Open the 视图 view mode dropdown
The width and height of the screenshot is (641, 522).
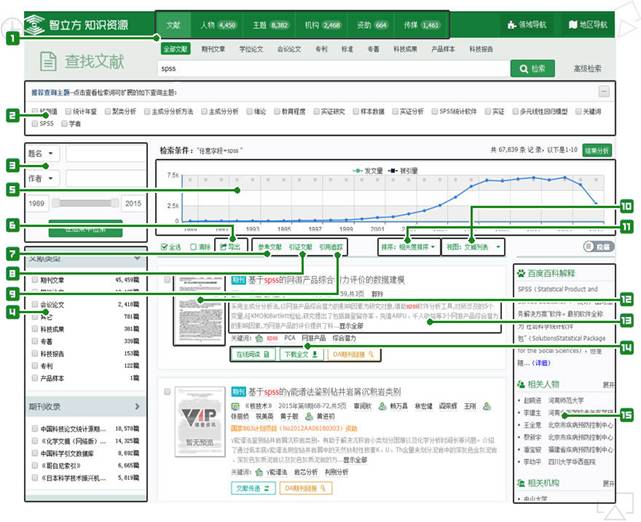474,244
